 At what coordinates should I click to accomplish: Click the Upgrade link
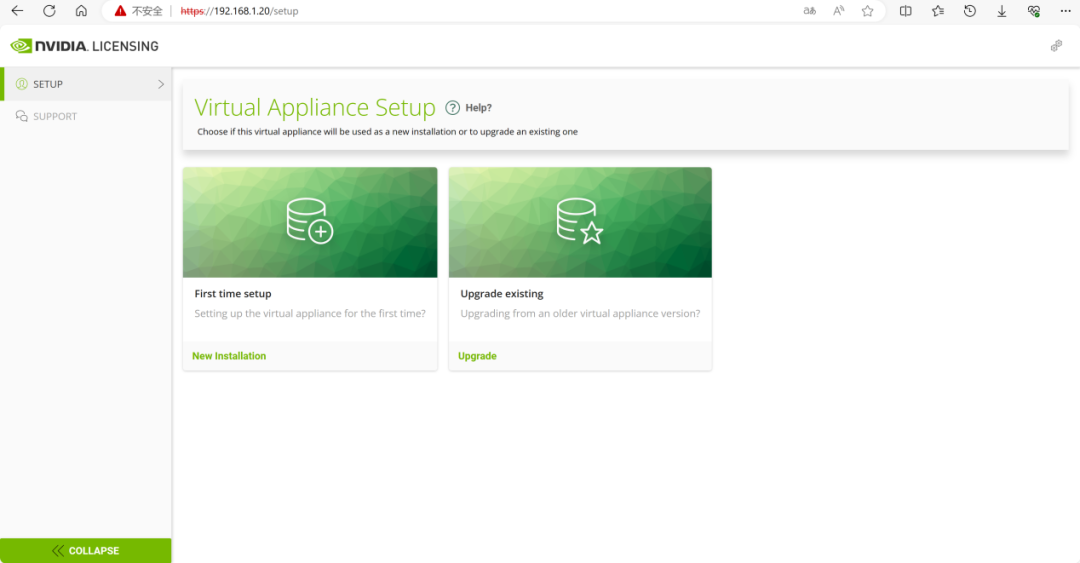coord(477,356)
